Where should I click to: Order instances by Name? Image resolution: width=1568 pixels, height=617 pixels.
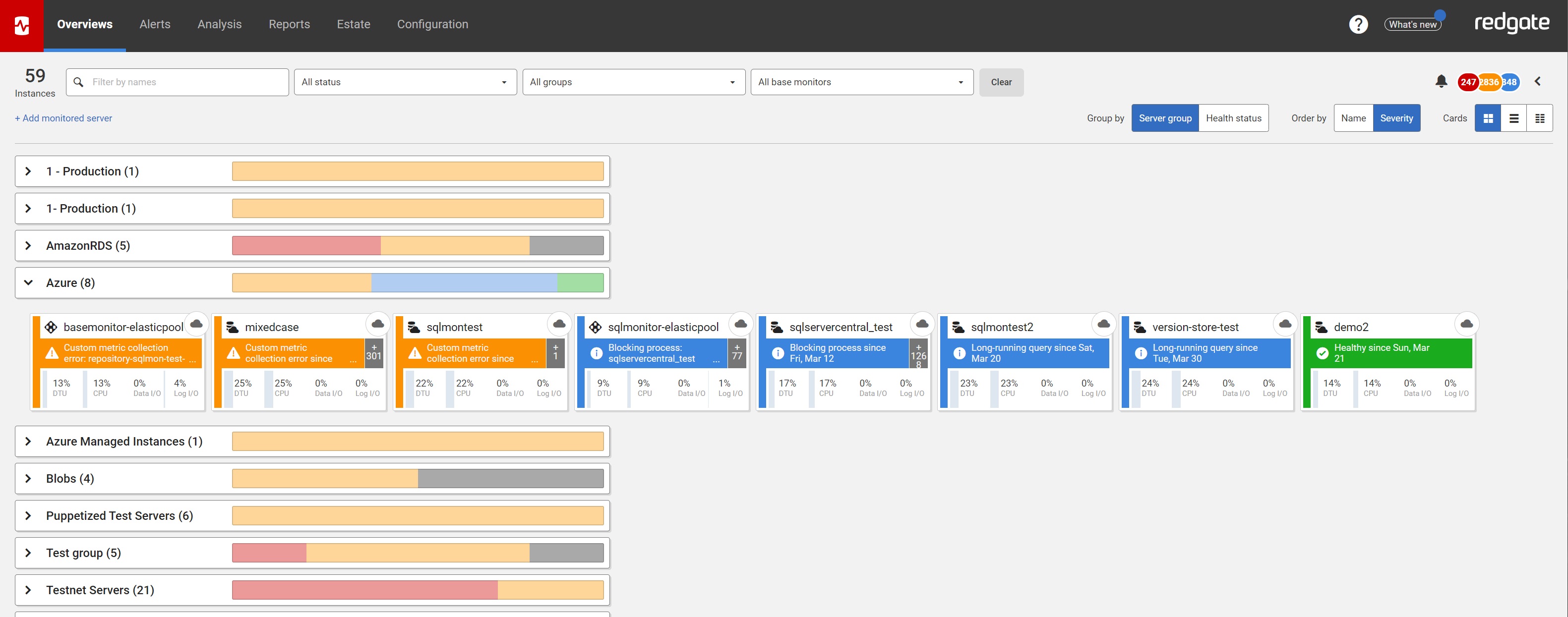1353,118
